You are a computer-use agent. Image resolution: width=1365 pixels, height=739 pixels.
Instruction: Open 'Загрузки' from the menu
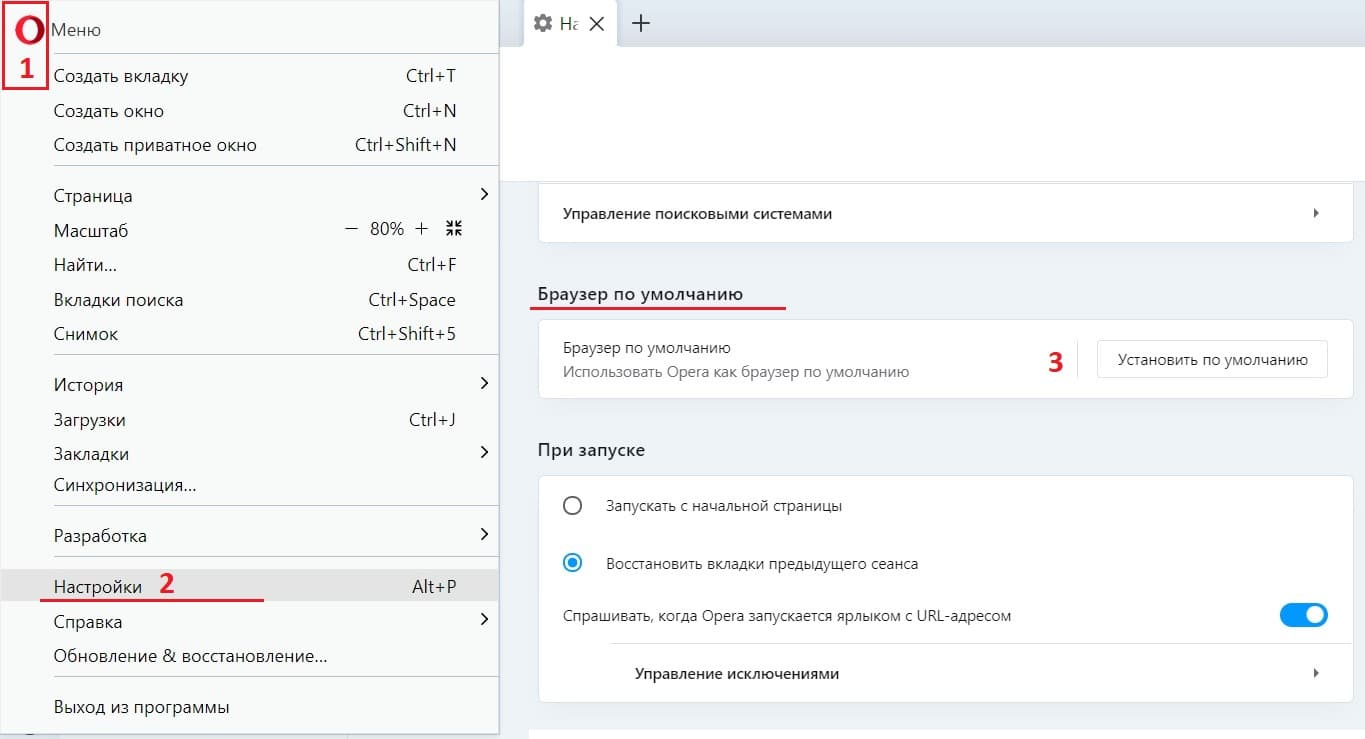tap(90, 420)
